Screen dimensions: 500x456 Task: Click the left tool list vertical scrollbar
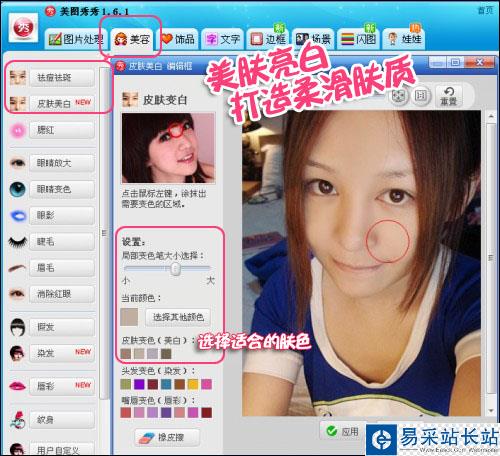pos(104,233)
